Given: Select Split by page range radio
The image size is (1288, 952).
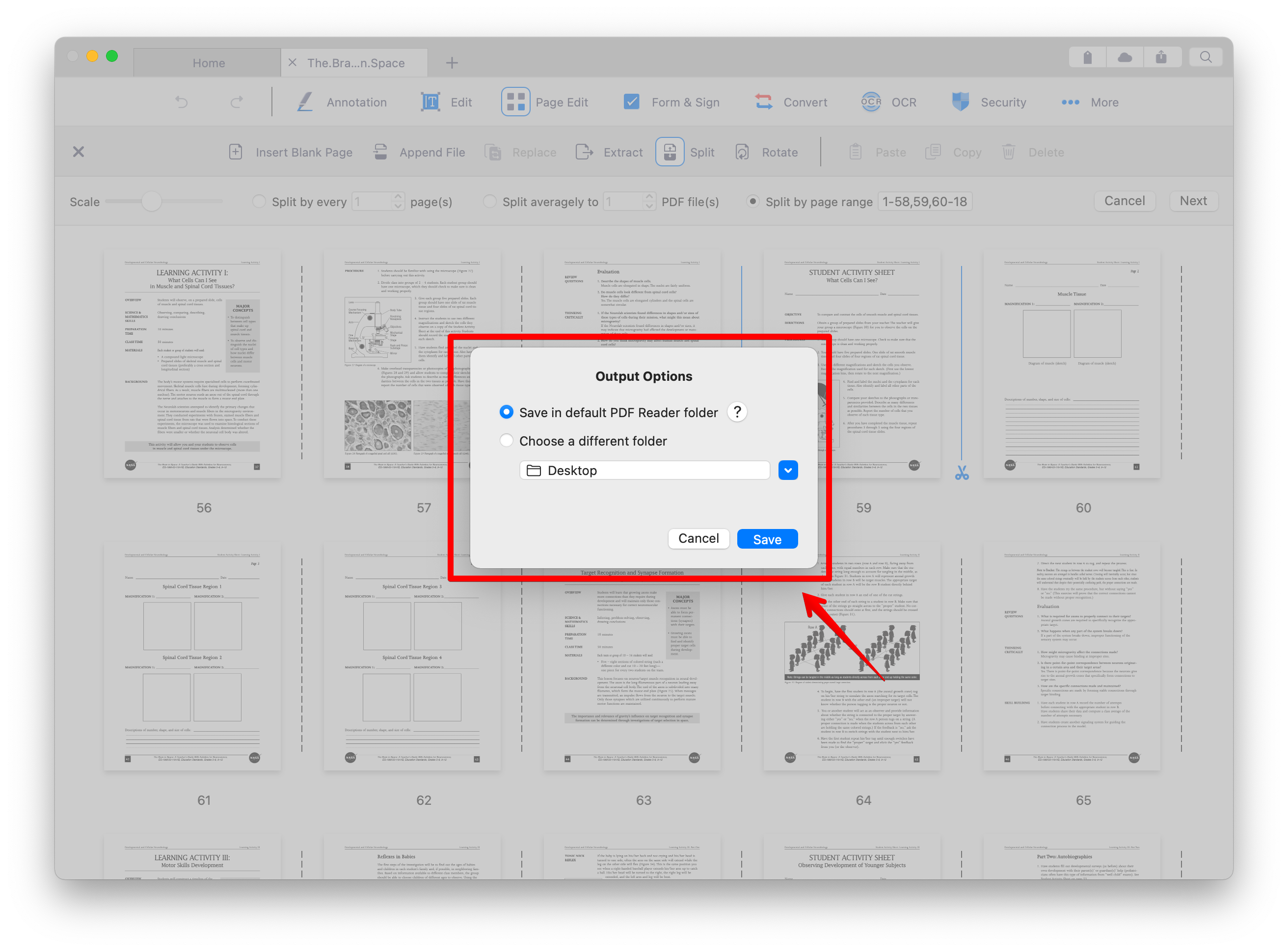Looking at the screenshot, I should tap(752, 201).
